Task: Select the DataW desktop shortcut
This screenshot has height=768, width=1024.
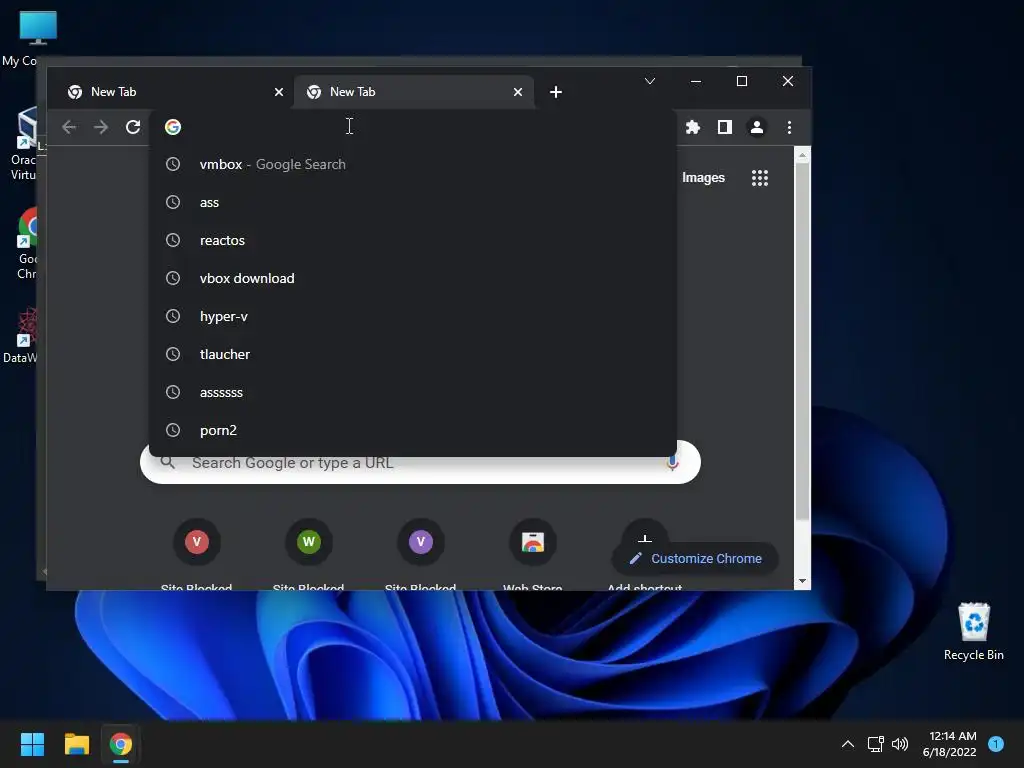Action: pos(21,336)
